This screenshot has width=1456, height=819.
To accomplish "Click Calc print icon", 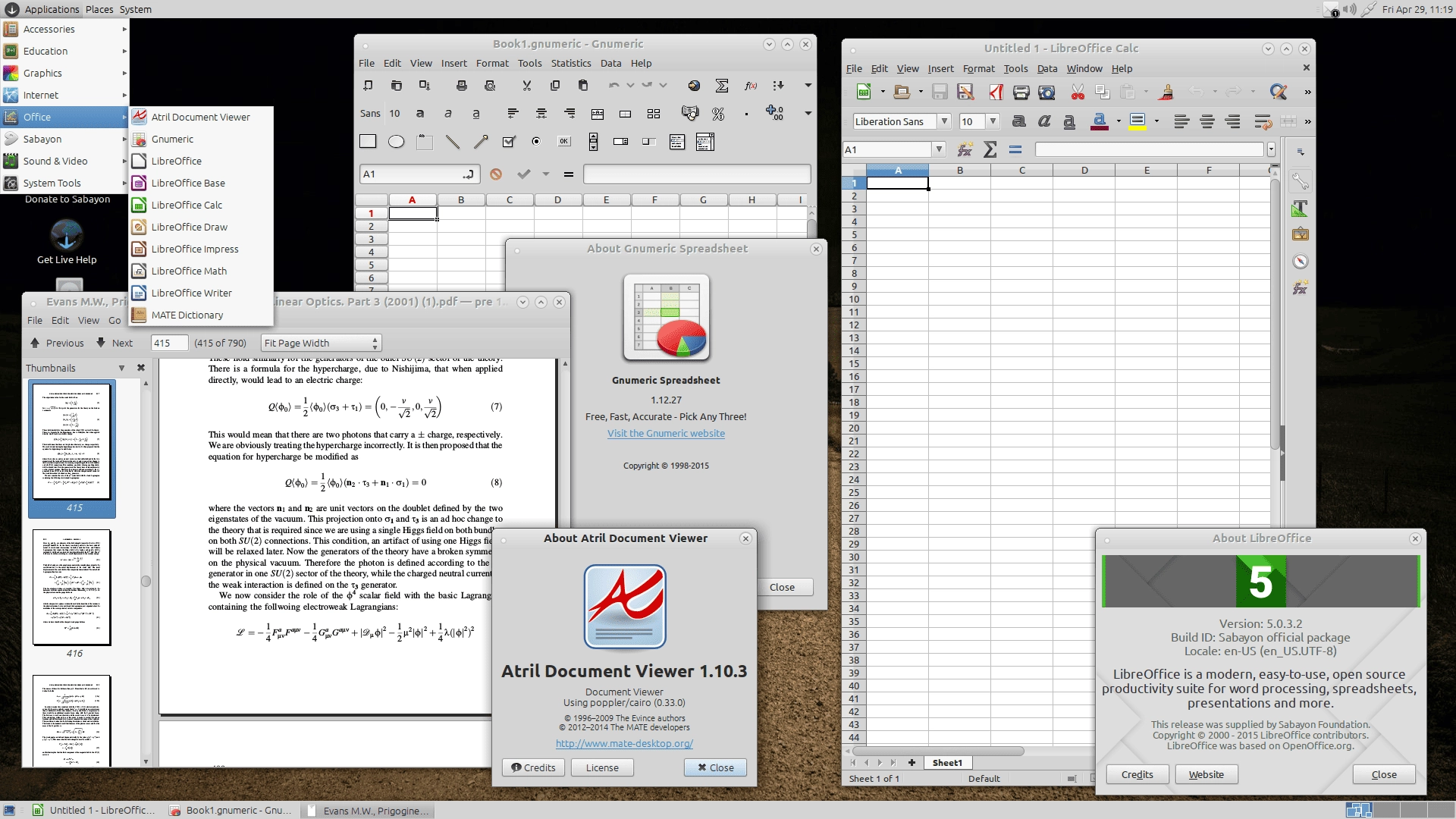I will [x=1021, y=93].
